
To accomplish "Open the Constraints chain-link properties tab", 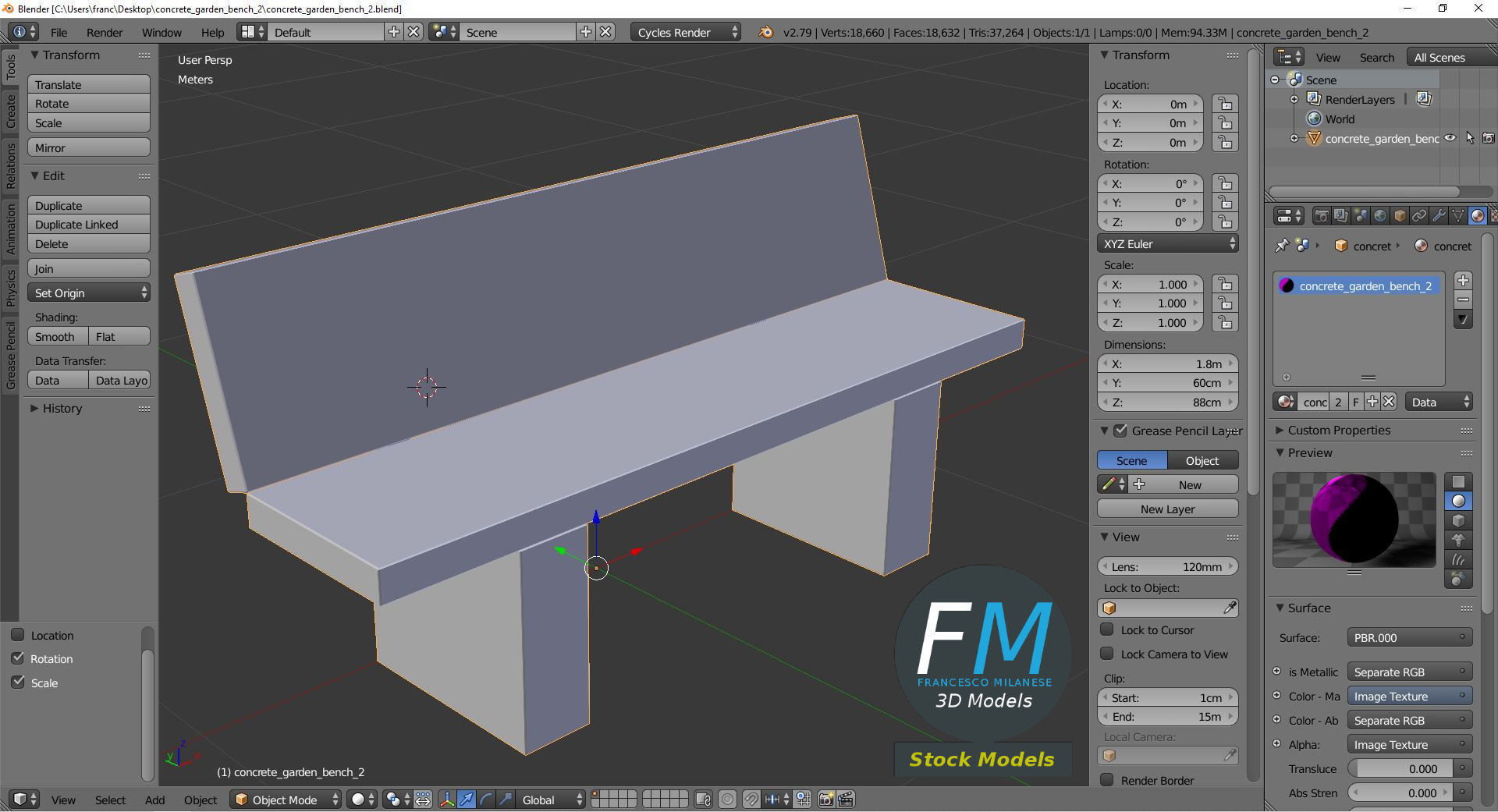I will tap(1418, 216).
